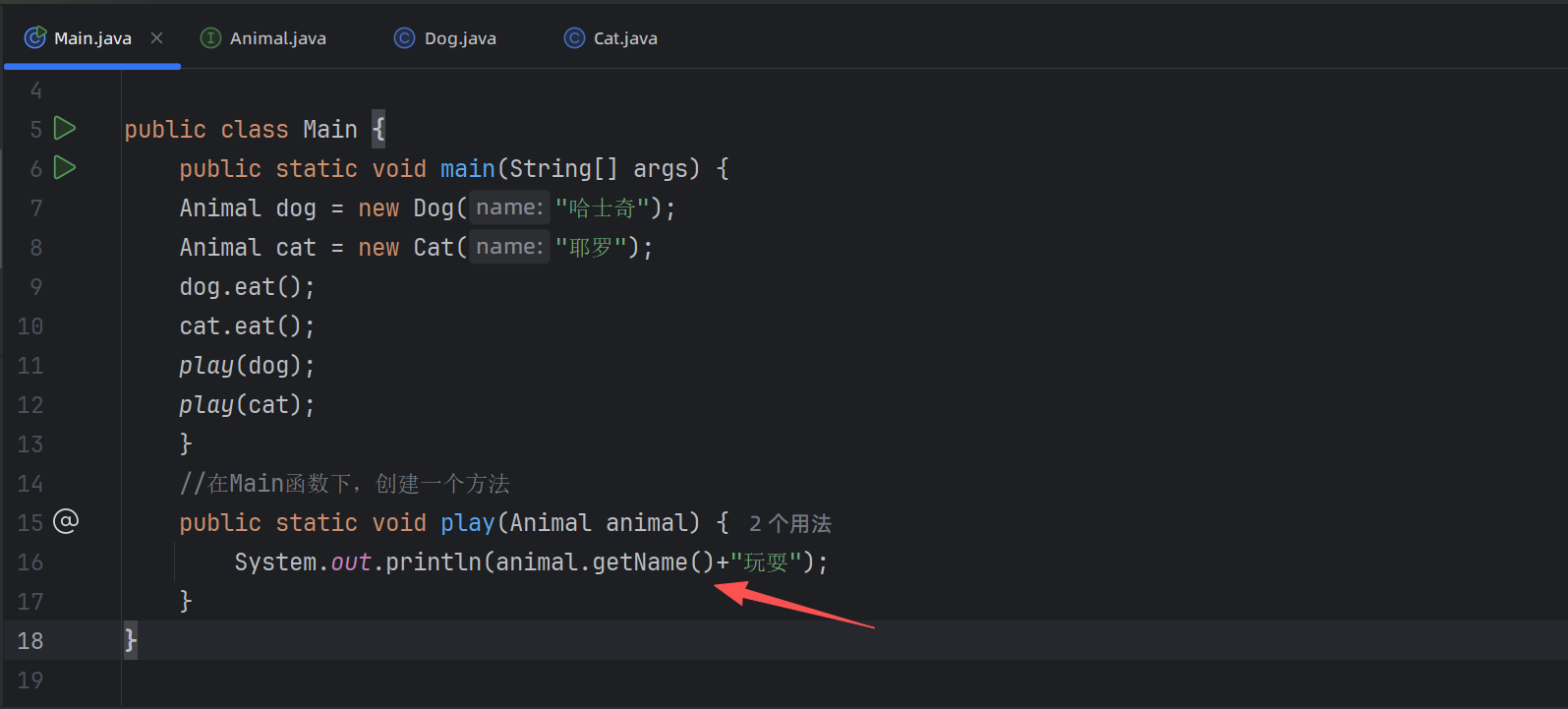Image resolution: width=1568 pixels, height=709 pixels.
Task: Click the run icon beside main method
Action: [65, 167]
